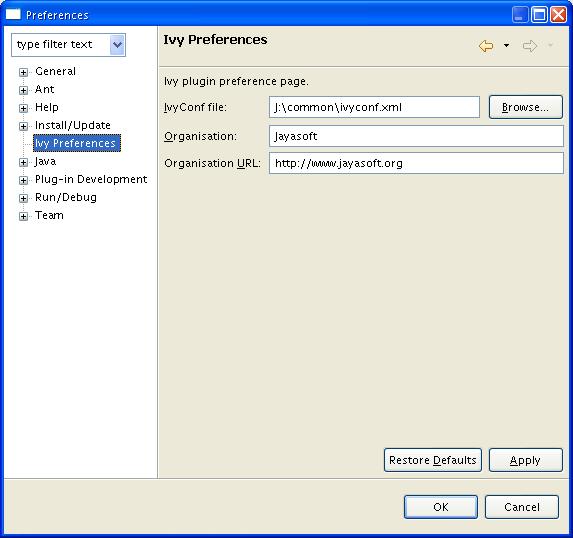Click the Organisation URL text field
Screen dimensions: 573x538
pos(416,163)
